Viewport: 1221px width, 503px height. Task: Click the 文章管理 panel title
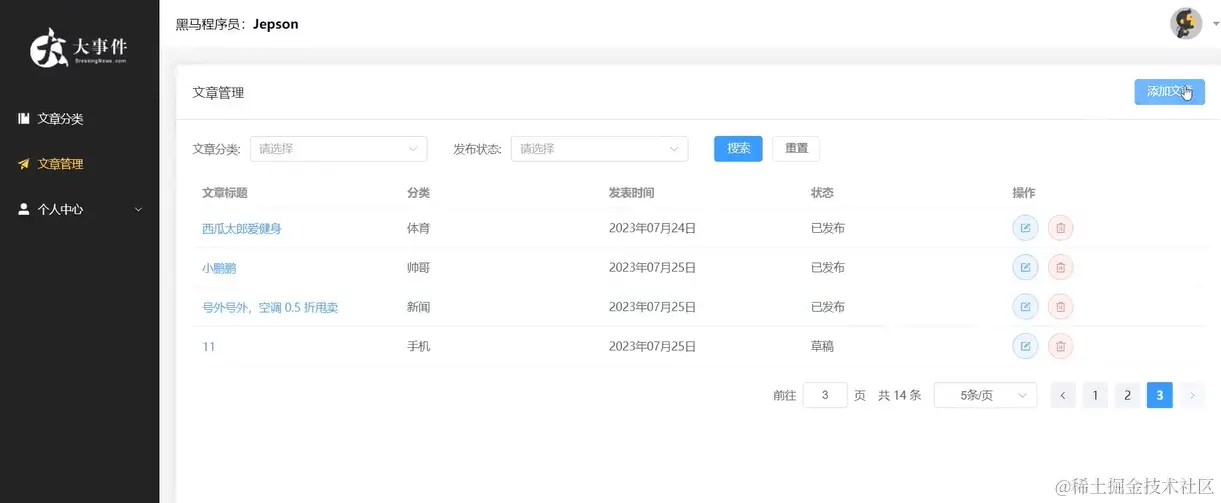[x=218, y=92]
